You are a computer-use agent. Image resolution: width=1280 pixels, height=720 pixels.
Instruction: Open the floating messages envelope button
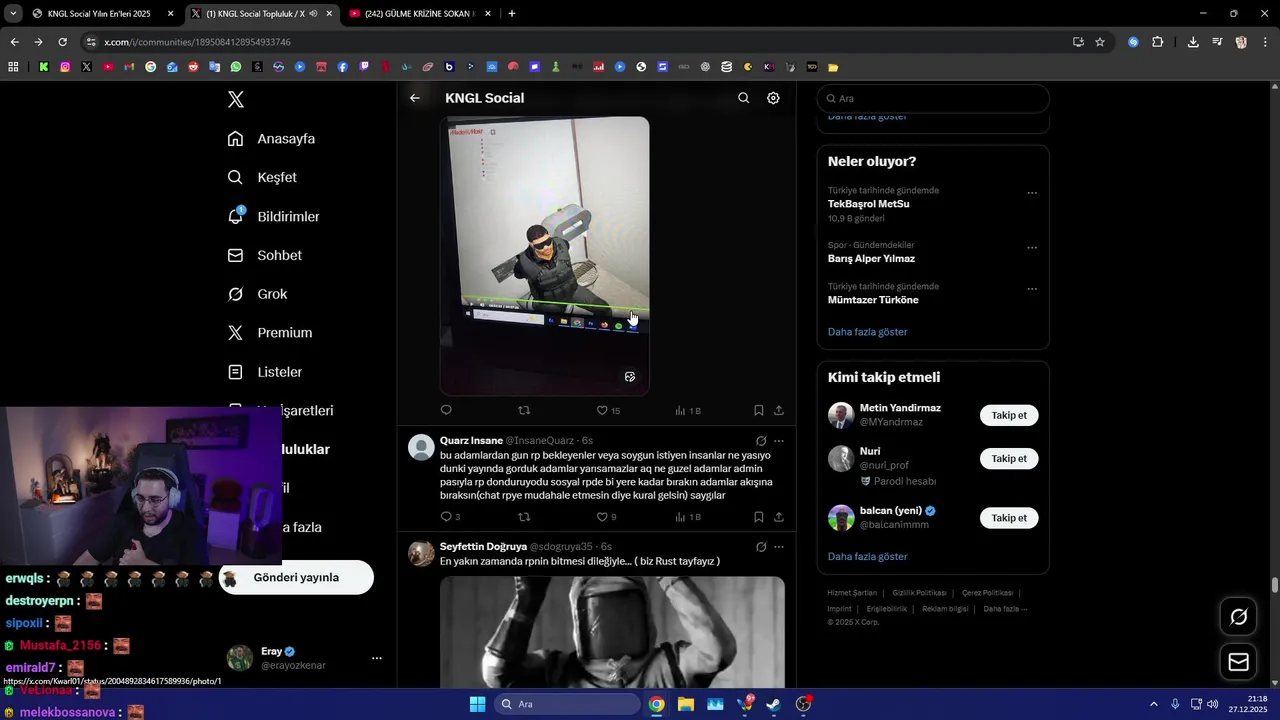(1238, 662)
